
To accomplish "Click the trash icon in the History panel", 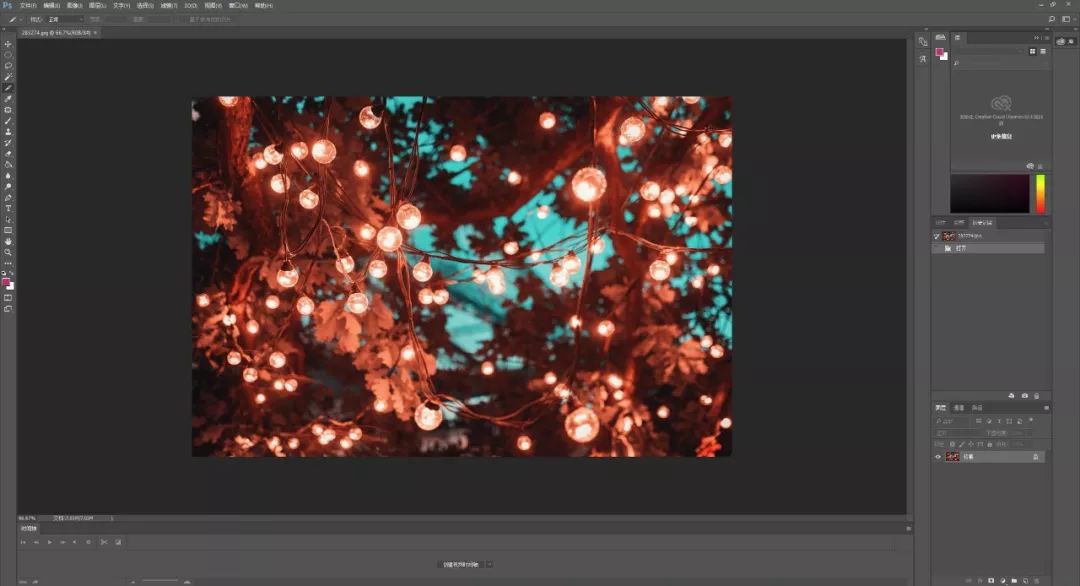I will (1037, 396).
